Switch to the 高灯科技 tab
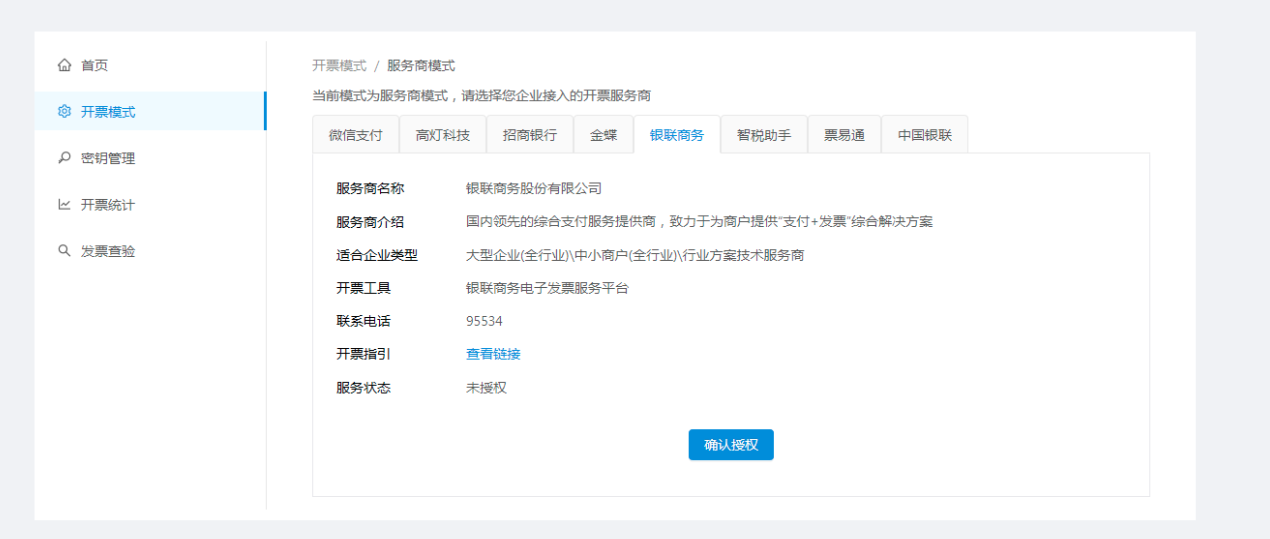This screenshot has height=539, width=1270. (442, 135)
